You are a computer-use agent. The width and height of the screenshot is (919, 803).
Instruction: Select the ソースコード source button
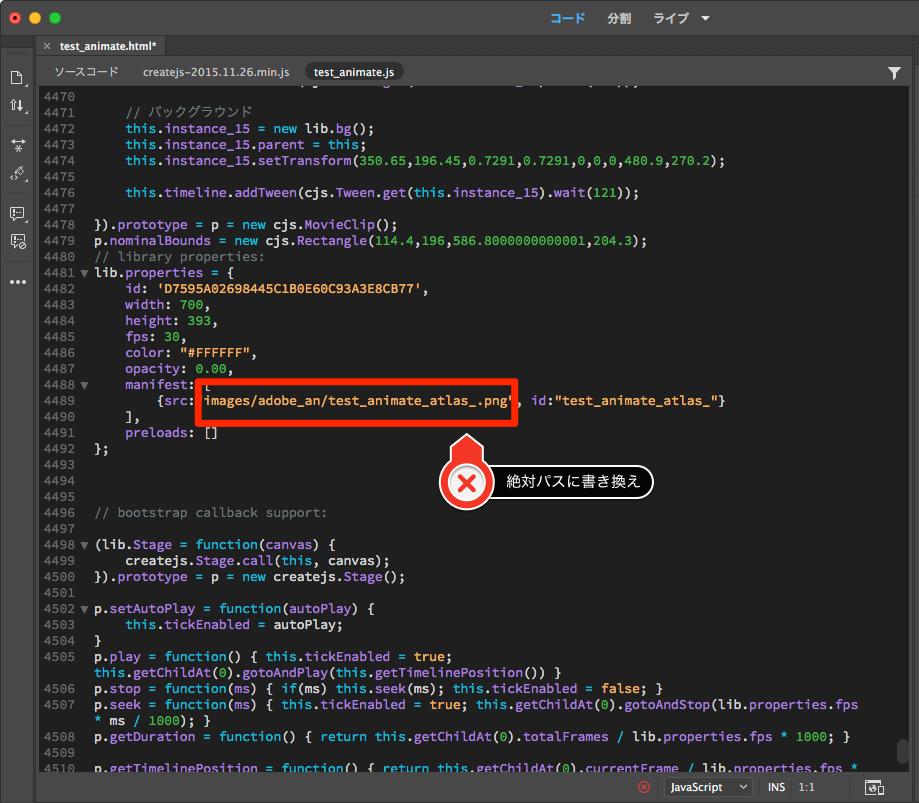coord(86,72)
